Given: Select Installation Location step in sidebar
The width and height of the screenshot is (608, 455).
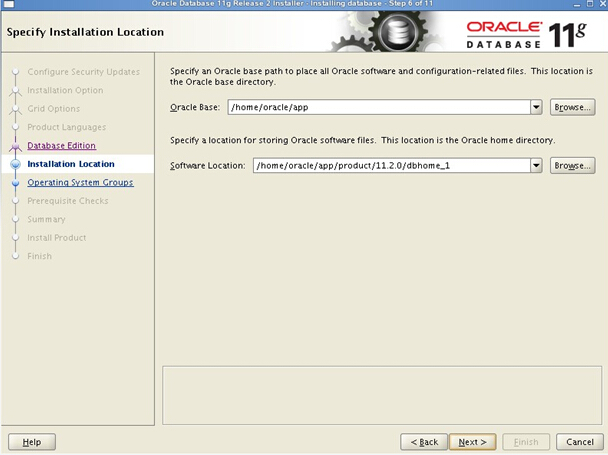Looking at the screenshot, I should 70,164.
